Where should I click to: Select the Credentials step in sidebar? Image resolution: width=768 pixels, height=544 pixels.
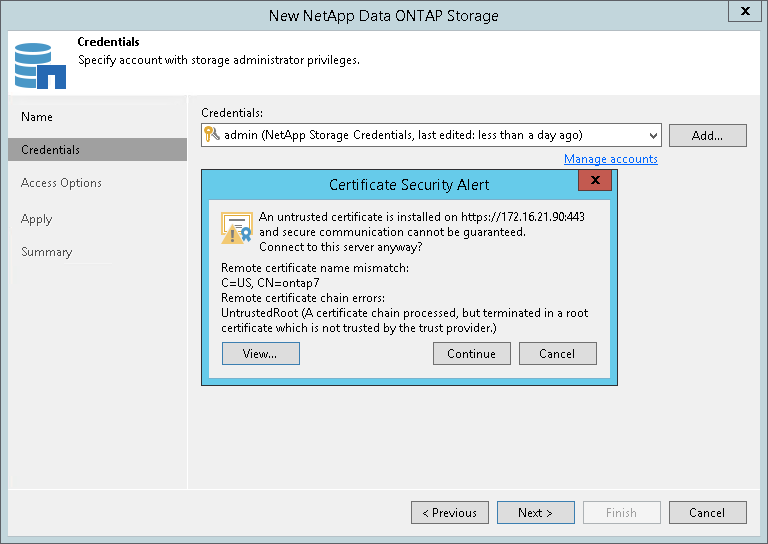(x=51, y=150)
